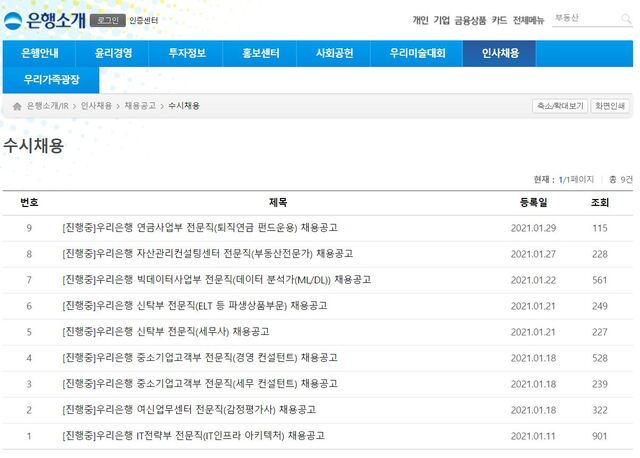Image resolution: width=640 pixels, height=458 pixels.
Task: Open the 빅데이터사업부 전문직 job posting
Action: click(x=216, y=280)
